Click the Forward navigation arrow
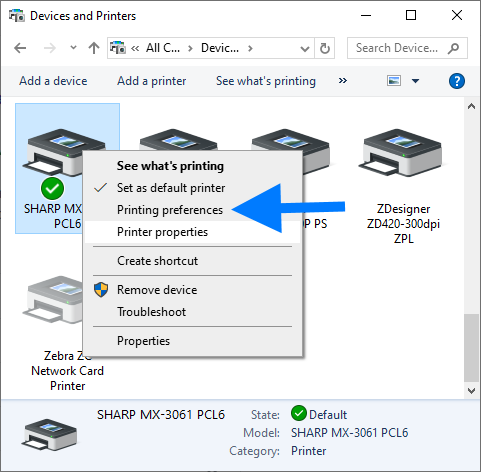This screenshot has height=472, width=481. coord(50,48)
